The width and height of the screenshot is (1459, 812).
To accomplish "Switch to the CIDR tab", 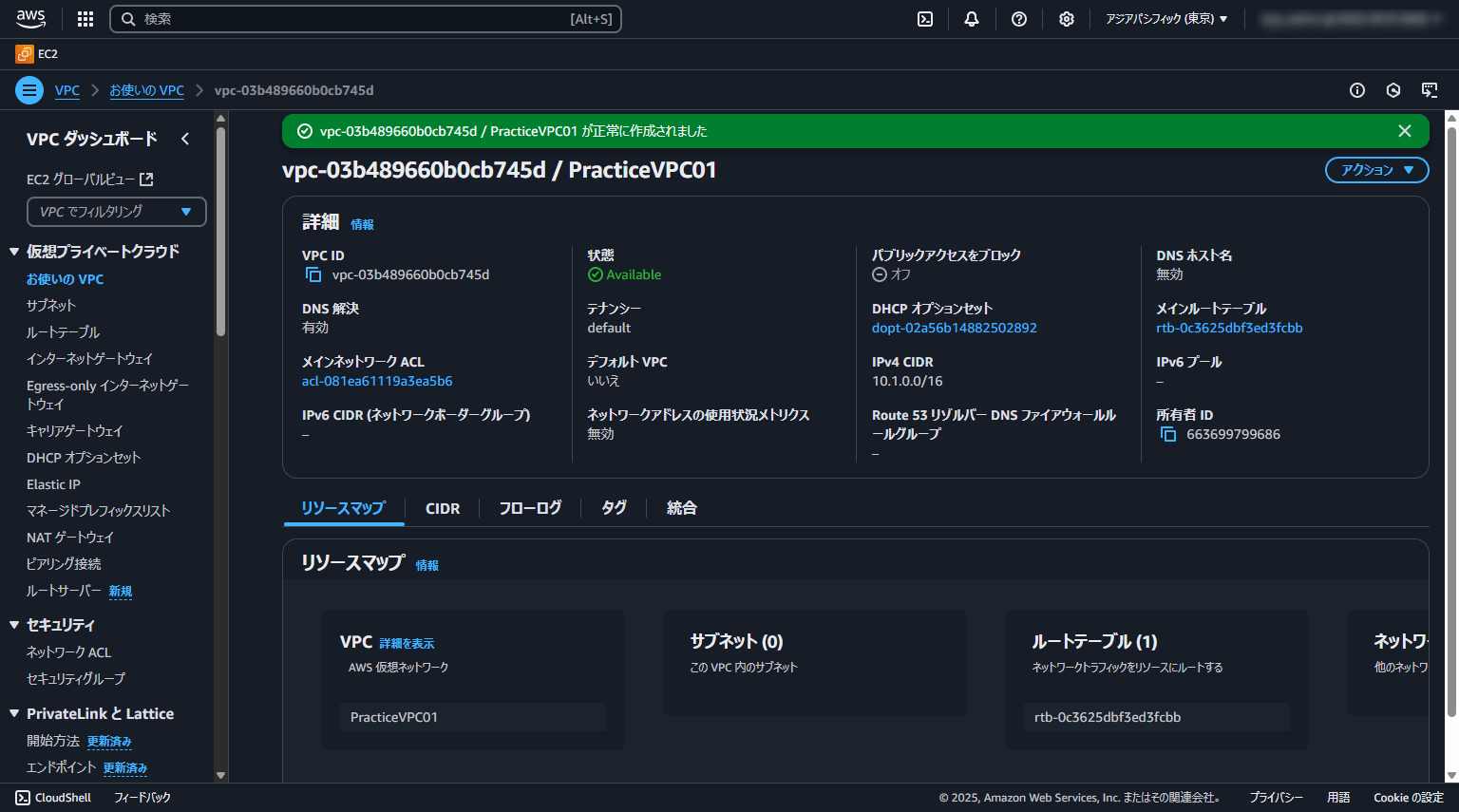I will coord(443,508).
